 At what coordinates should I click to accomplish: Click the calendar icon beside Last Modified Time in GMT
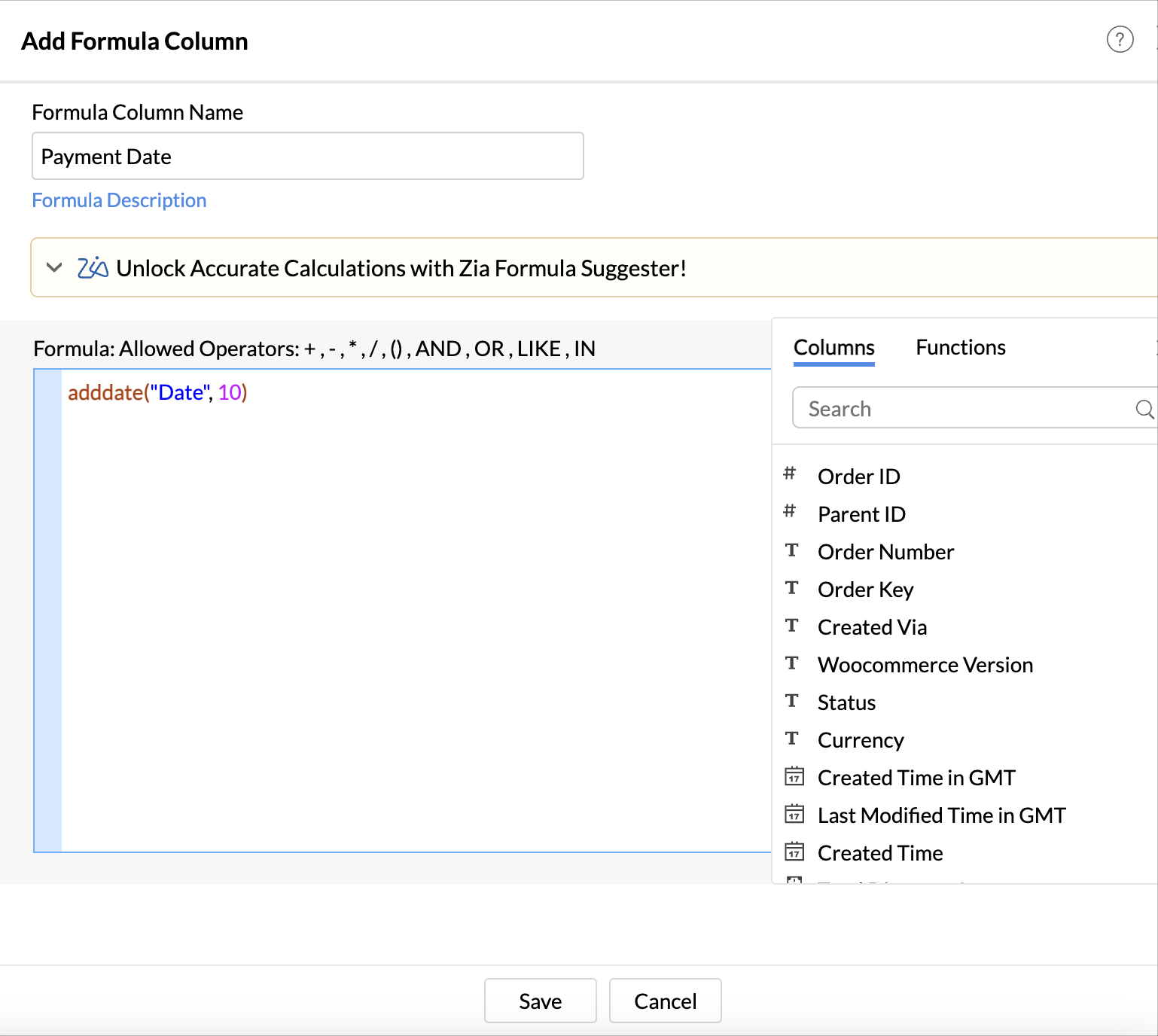coord(794,814)
